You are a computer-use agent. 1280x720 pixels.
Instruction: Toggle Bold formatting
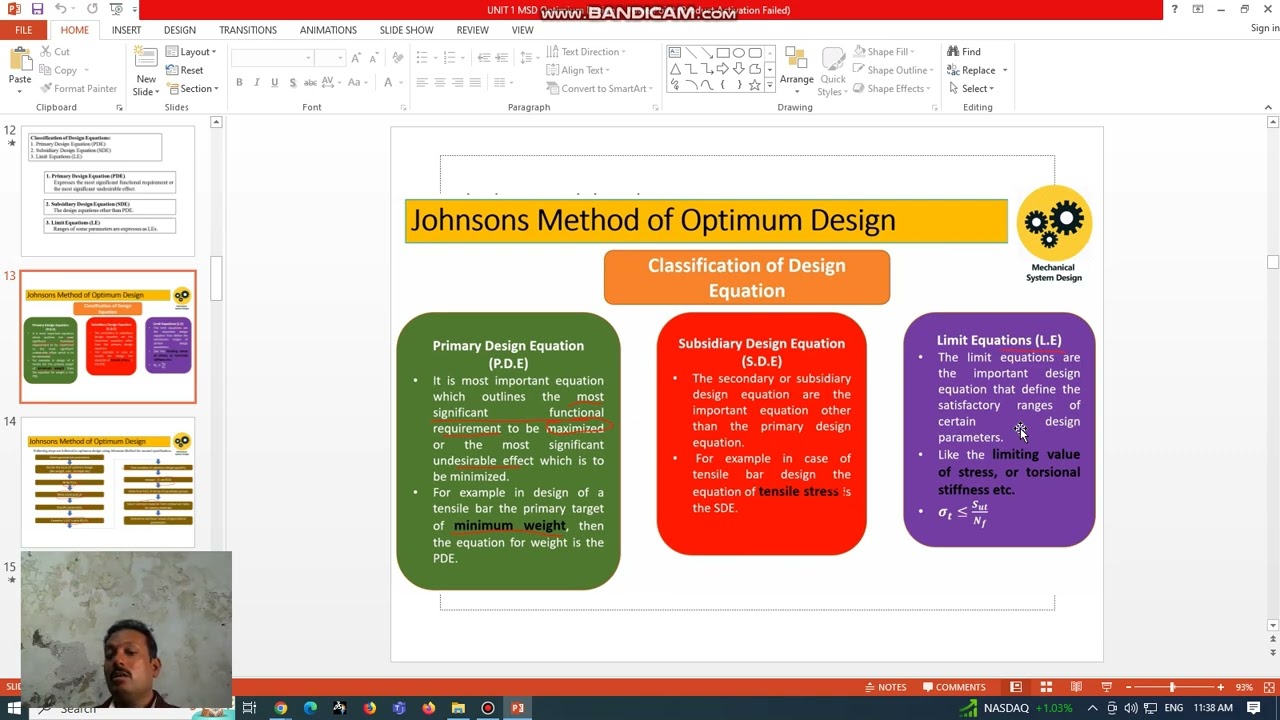239,83
